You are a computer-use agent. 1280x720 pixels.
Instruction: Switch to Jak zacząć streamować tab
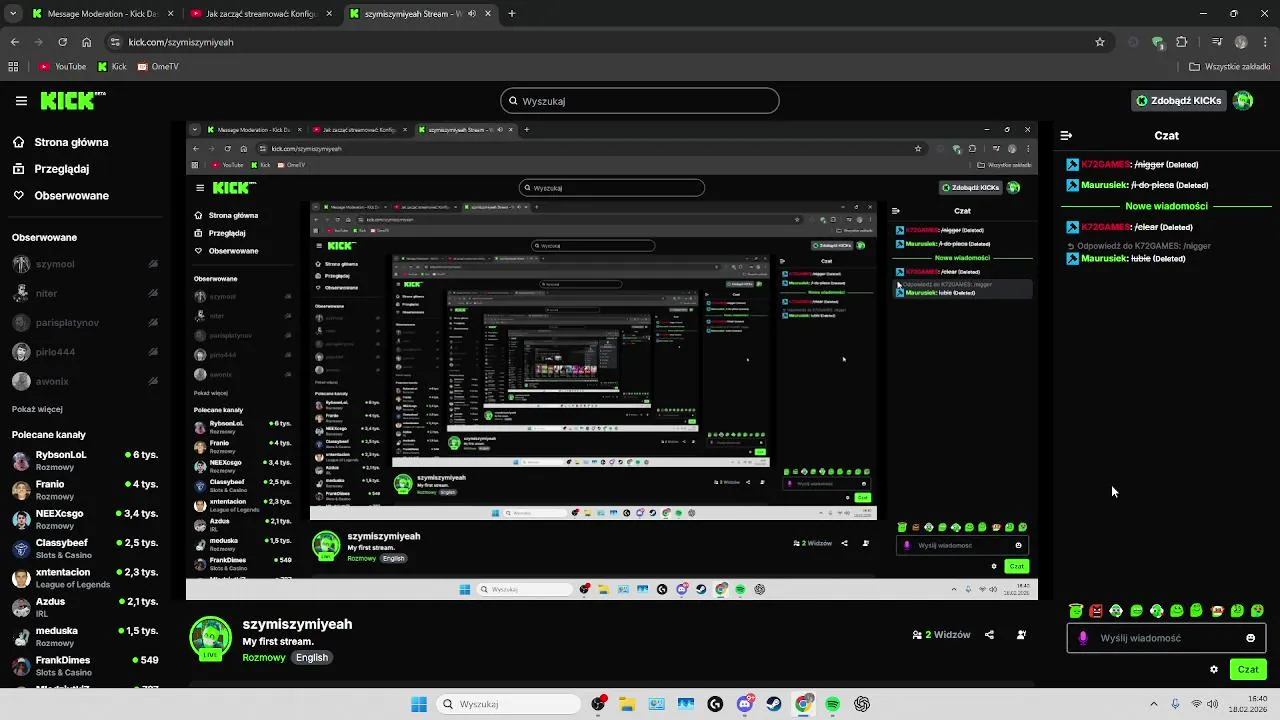(x=262, y=14)
